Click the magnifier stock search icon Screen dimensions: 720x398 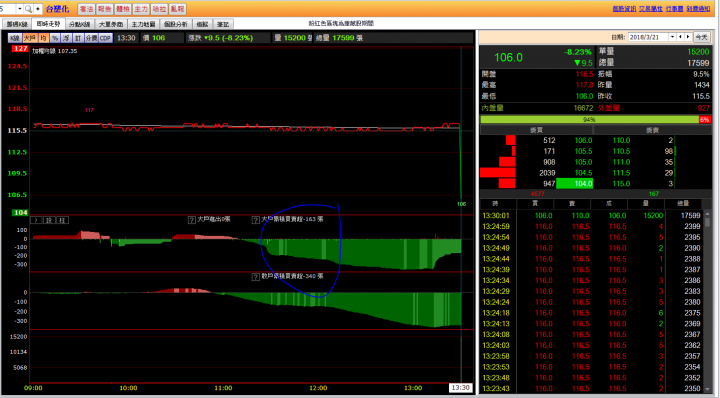click(28, 9)
